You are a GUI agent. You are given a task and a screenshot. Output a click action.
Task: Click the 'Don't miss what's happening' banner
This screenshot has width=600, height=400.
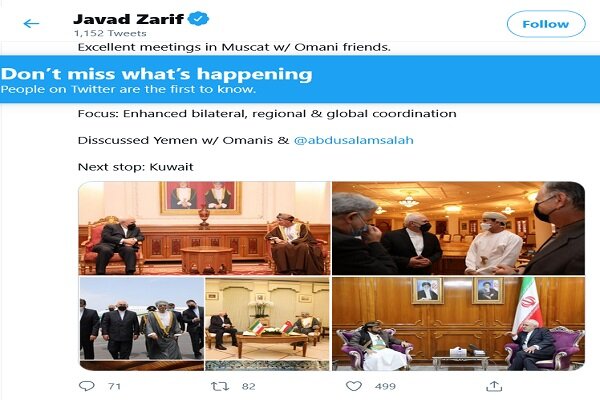(x=300, y=79)
